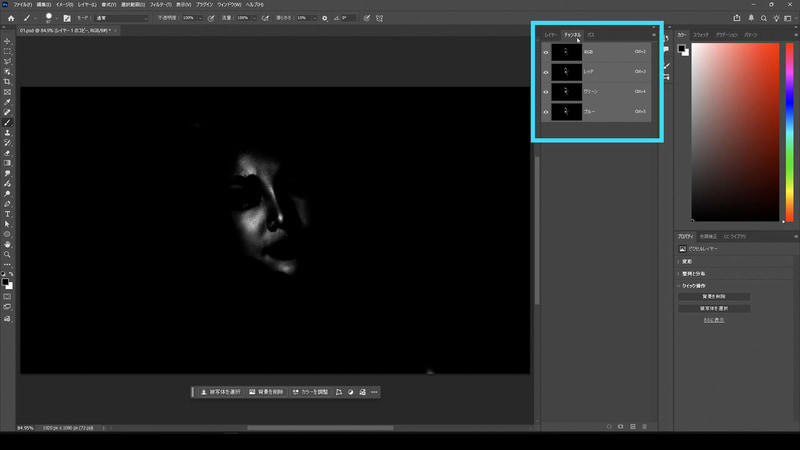Toggle the ブルー channel eye icon

pos(546,111)
